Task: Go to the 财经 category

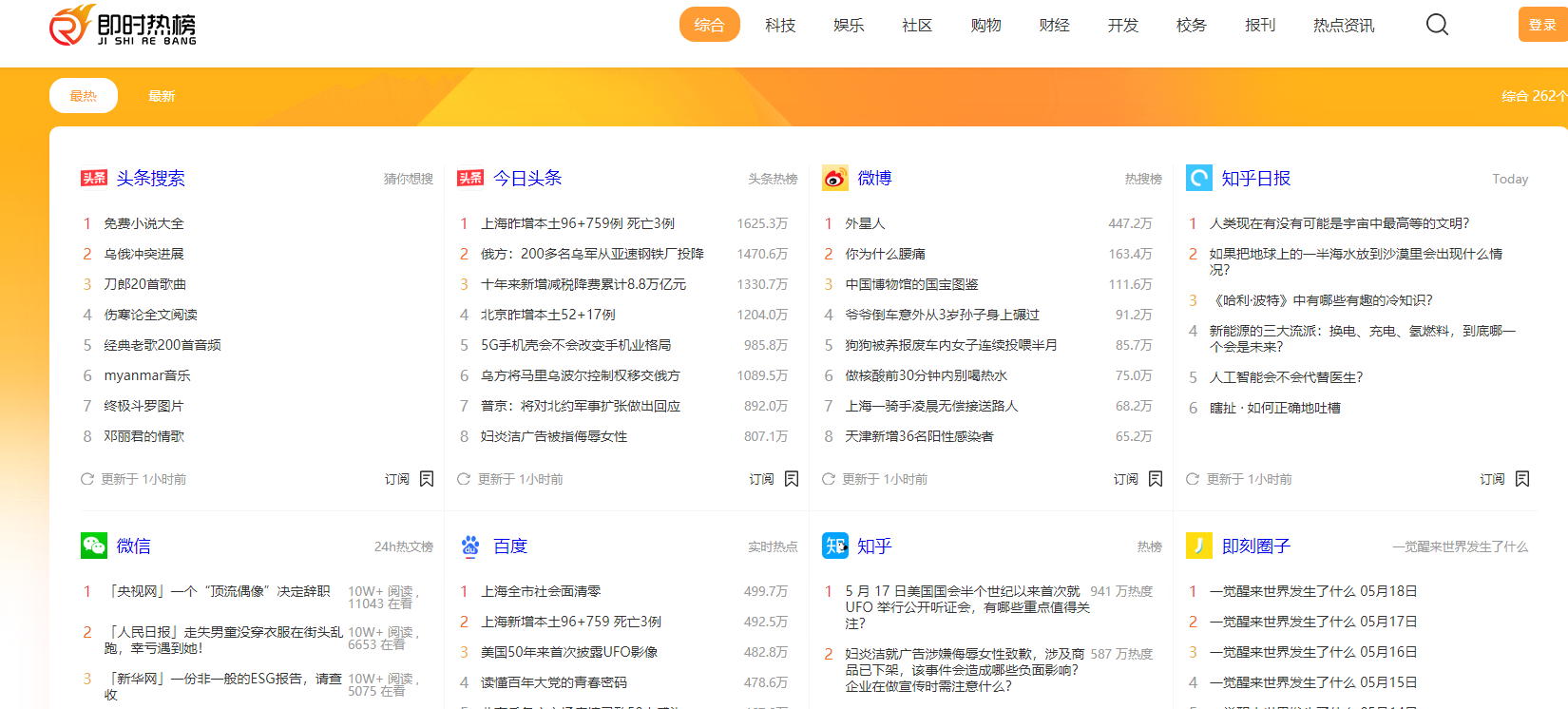Action: click(x=1054, y=25)
